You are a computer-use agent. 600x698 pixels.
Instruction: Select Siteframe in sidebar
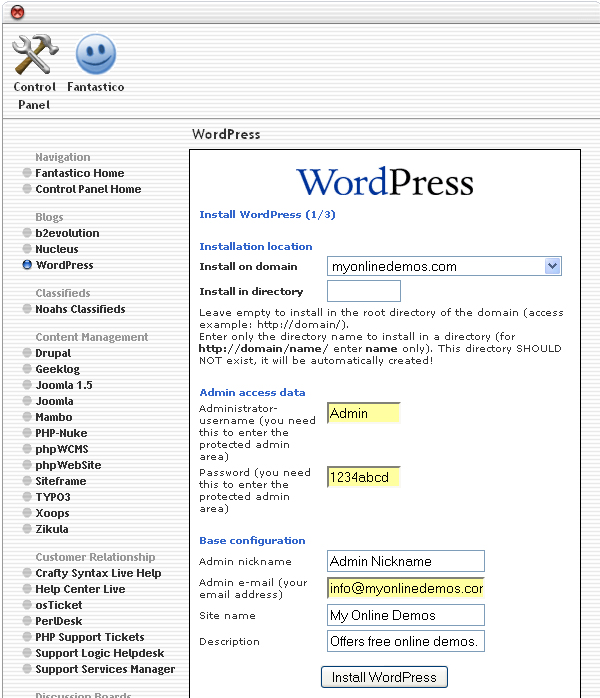[x=61, y=481]
